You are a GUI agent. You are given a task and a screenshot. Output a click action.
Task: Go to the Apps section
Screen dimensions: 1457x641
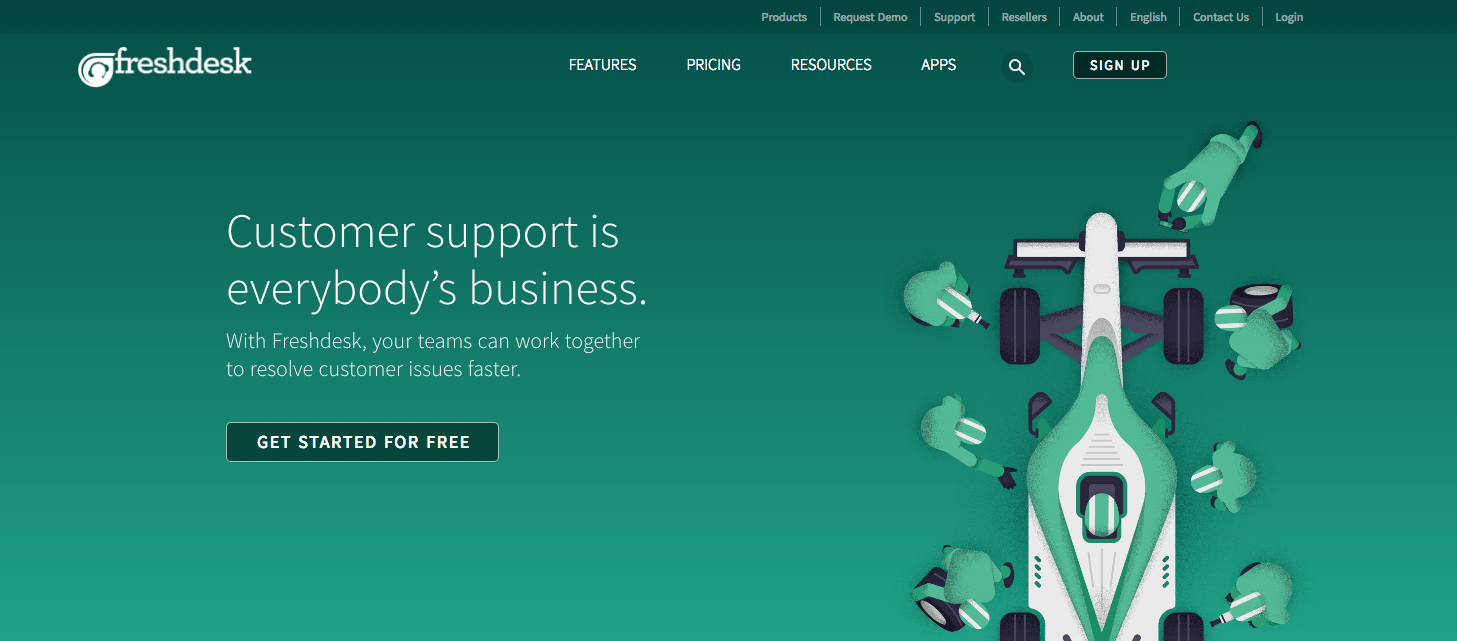pyautogui.click(x=938, y=65)
